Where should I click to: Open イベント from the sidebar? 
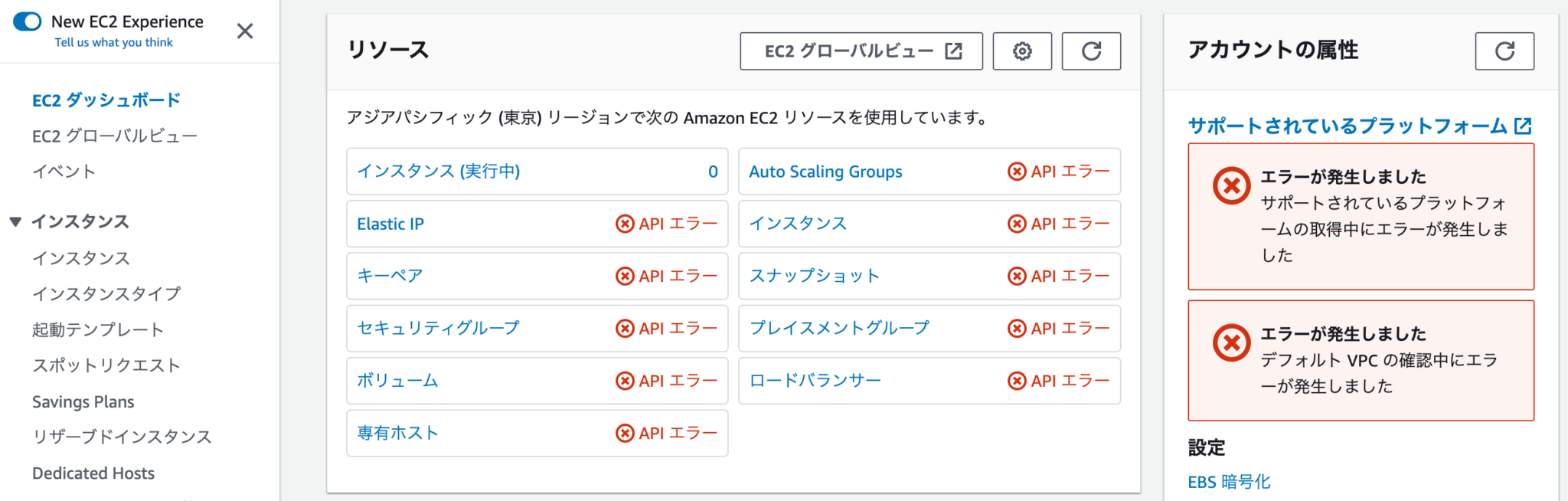click(x=62, y=172)
